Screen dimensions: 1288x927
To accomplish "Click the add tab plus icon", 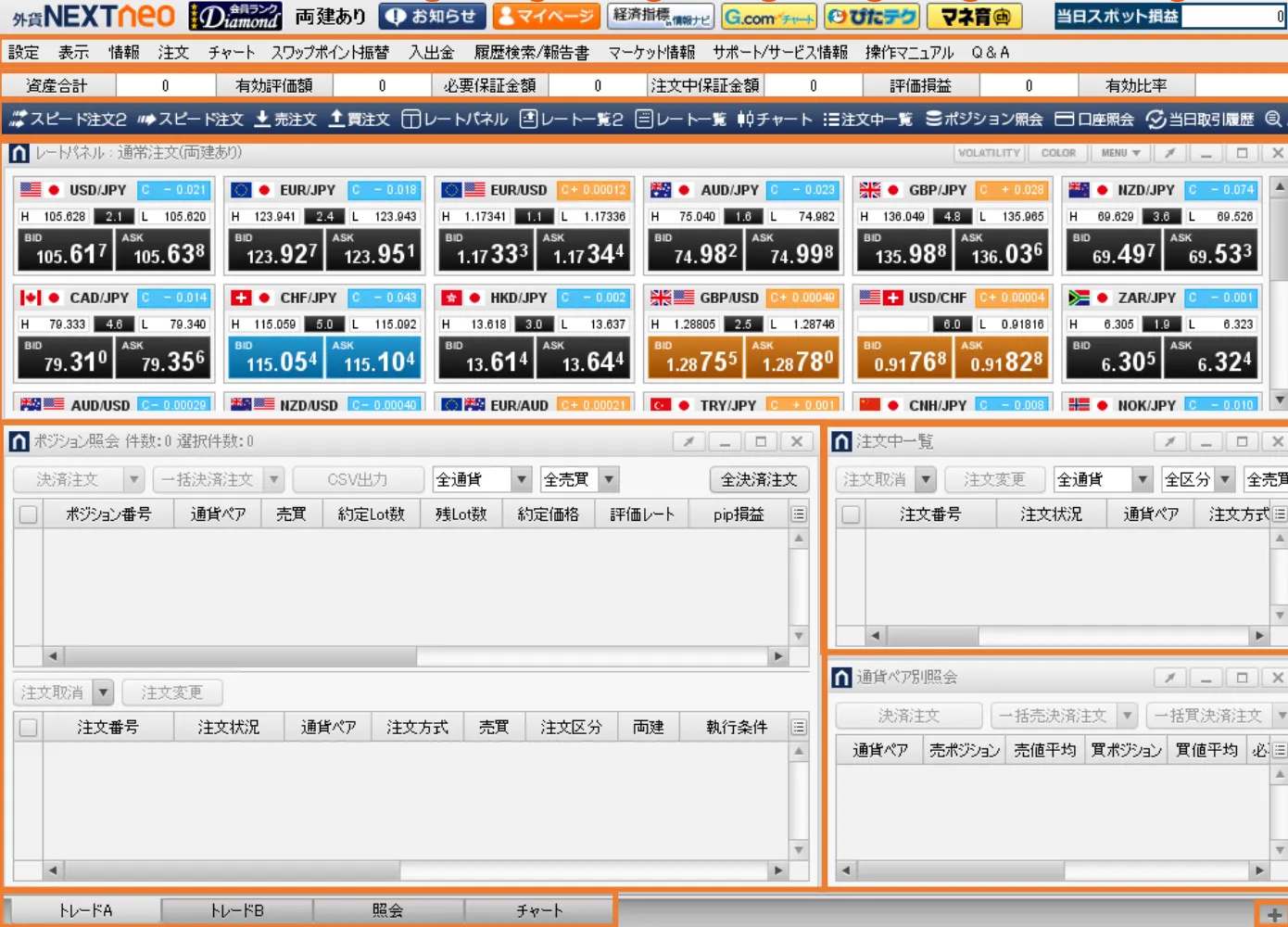I will click(1274, 915).
